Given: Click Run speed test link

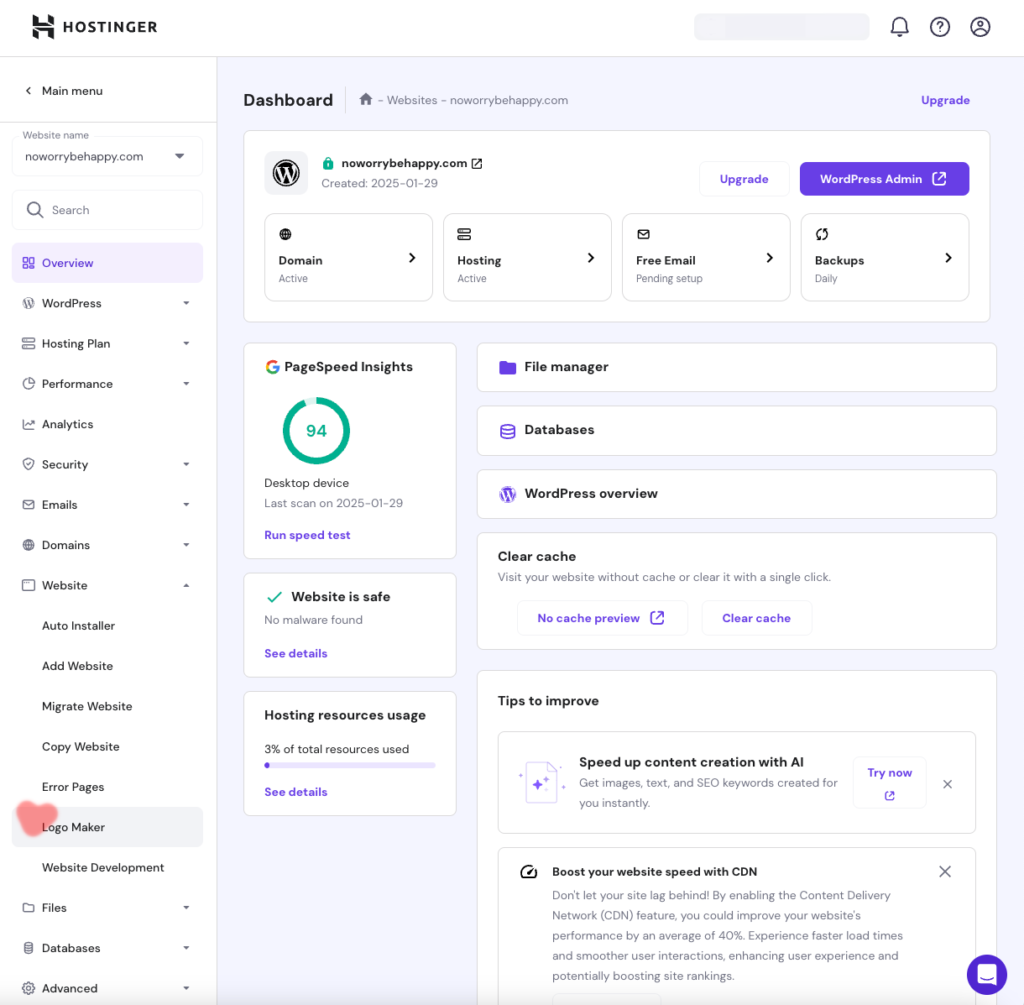Looking at the screenshot, I should pyautogui.click(x=307, y=535).
